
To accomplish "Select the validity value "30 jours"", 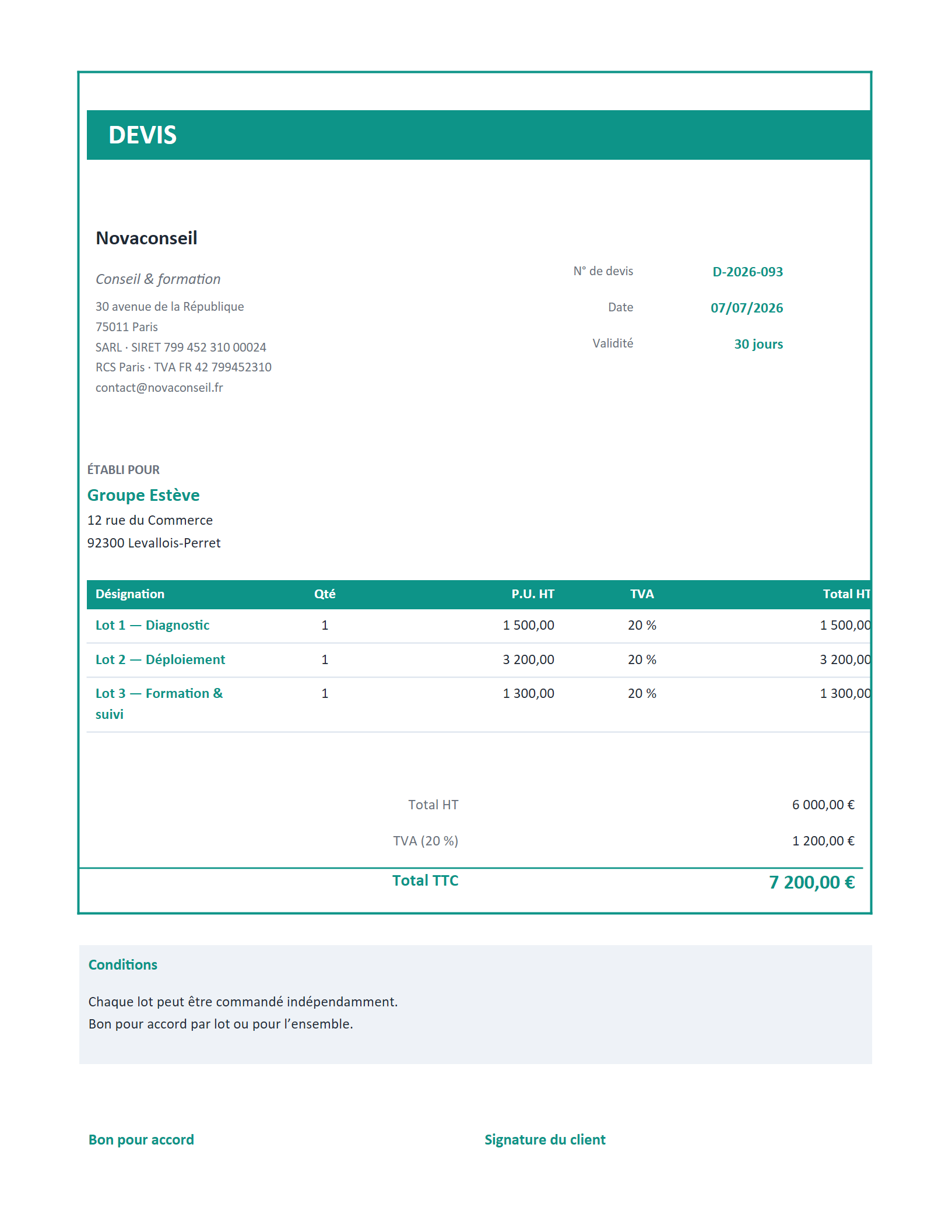I will (758, 344).
